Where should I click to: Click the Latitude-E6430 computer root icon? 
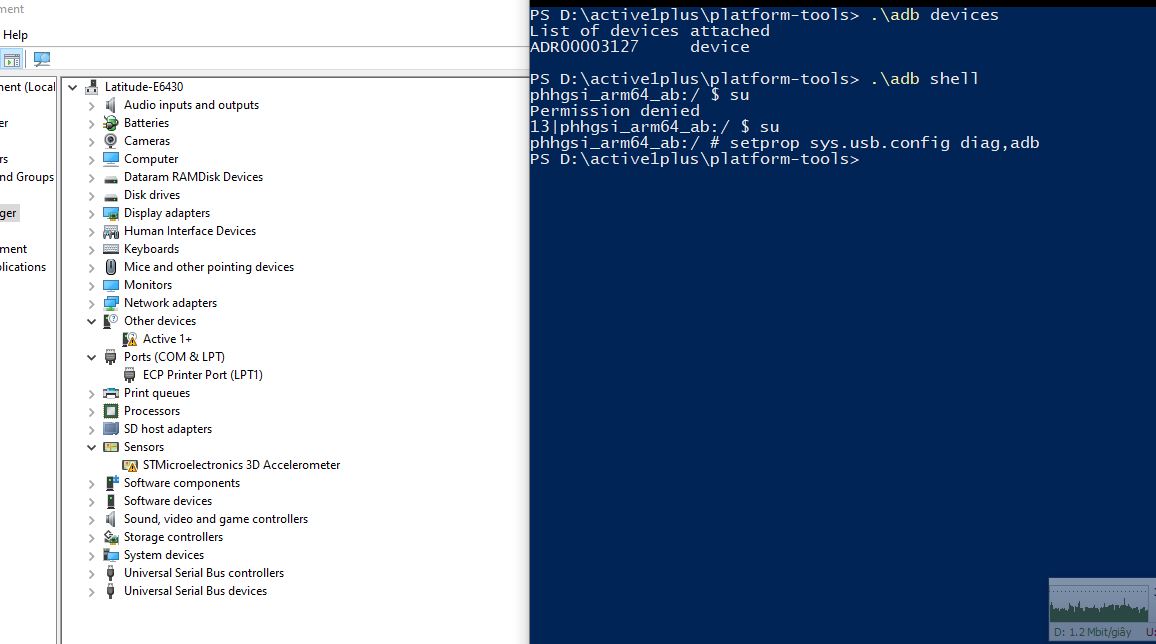[x=92, y=87]
